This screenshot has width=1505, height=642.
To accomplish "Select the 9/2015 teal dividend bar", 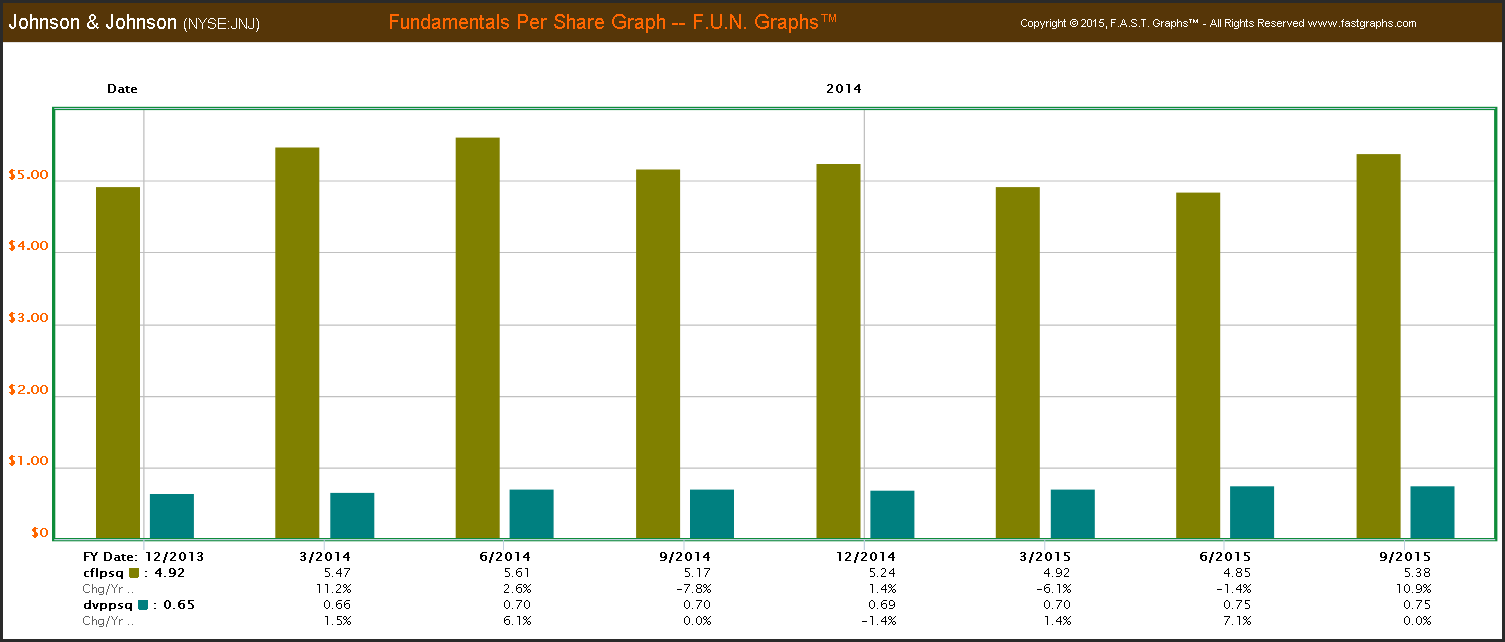I will point(1432,512).
